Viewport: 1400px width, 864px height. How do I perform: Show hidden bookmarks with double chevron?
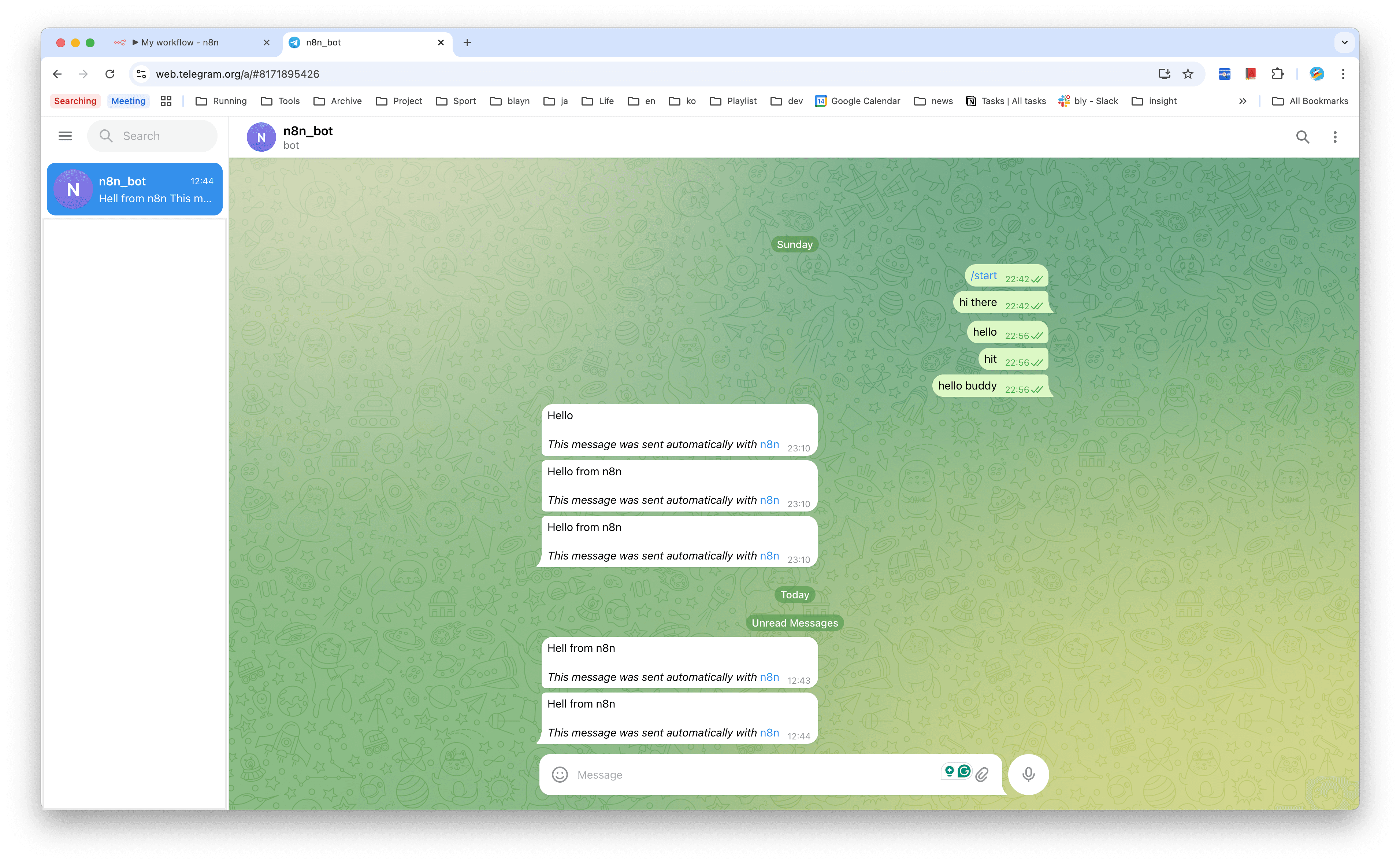[x=1243, y=101]
